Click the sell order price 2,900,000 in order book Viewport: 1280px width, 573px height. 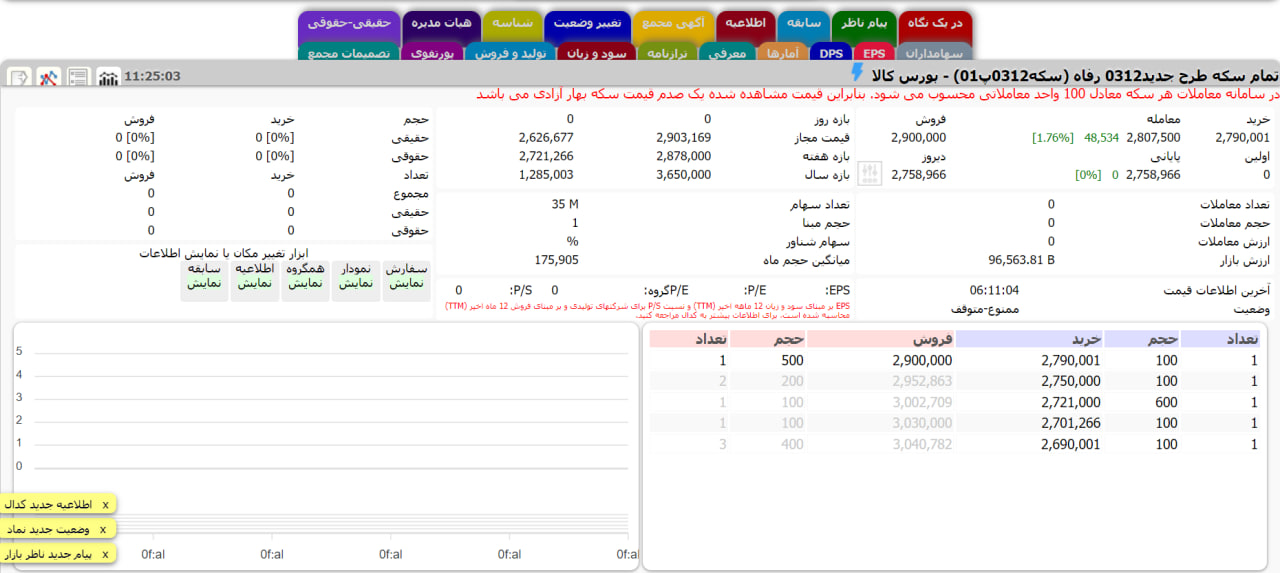coord(922,360)
